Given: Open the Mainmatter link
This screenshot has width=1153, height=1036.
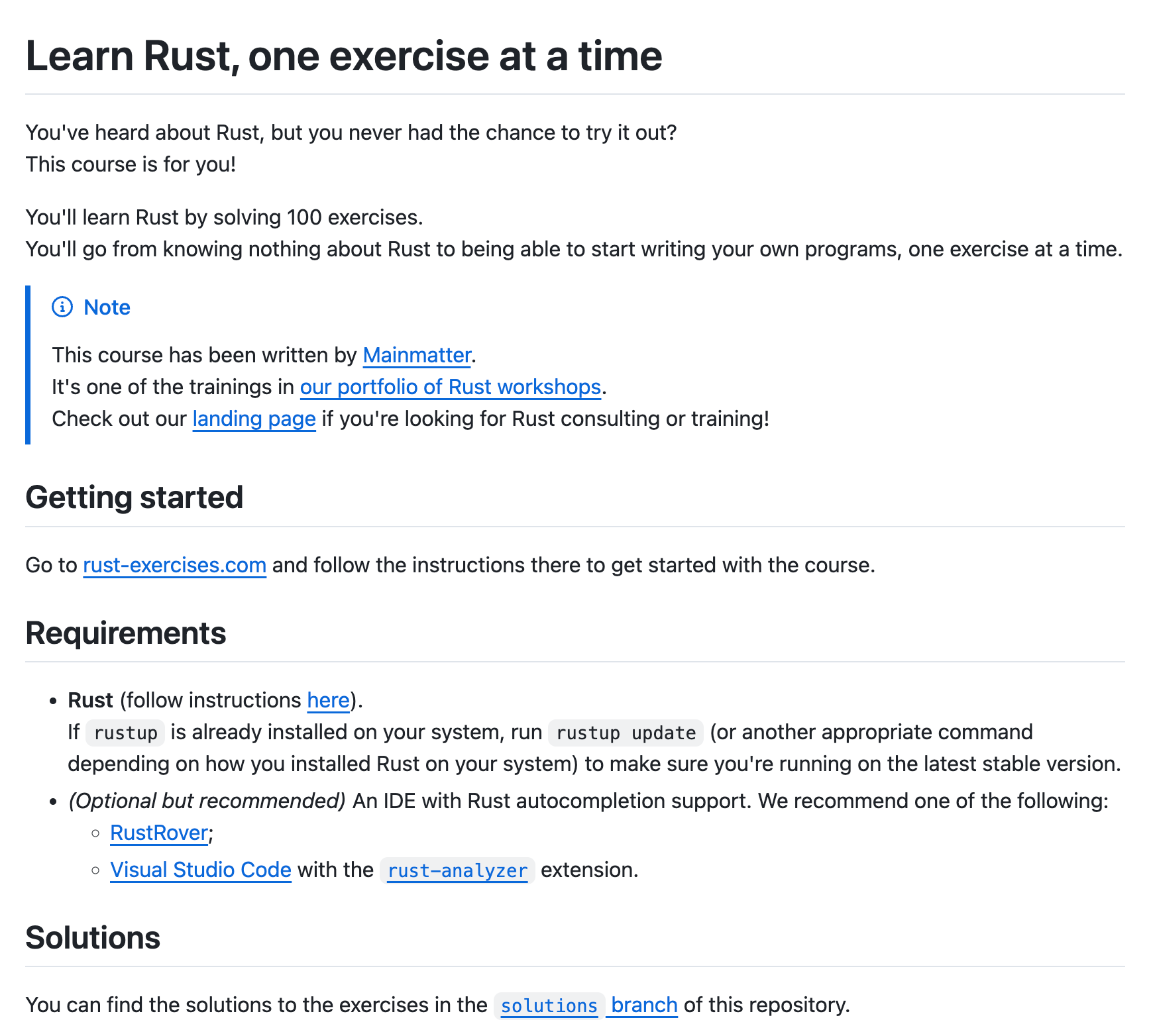Looking at the screenshot, I should pyautogui.click(x=417, y=356).
